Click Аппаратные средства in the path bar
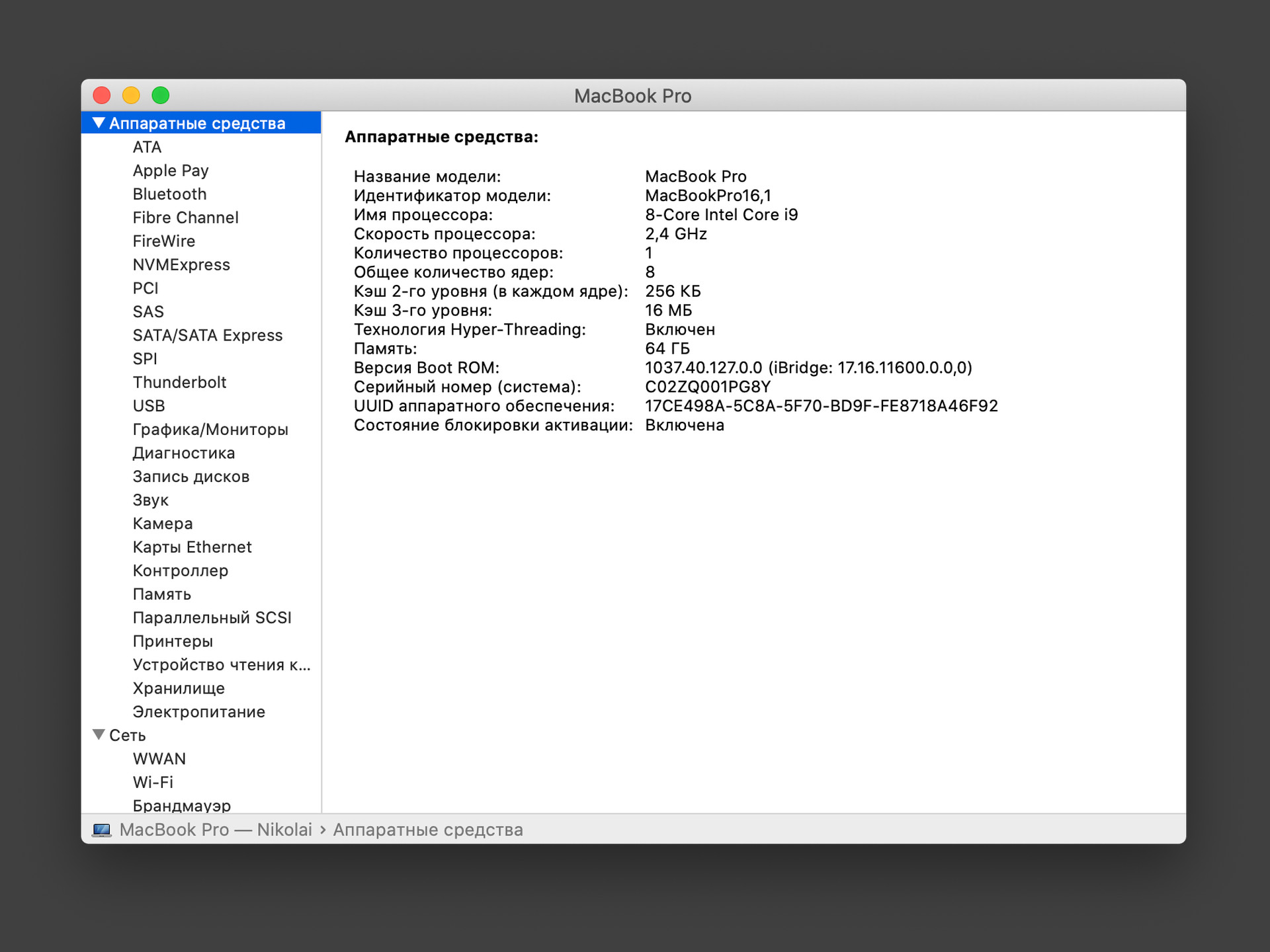 point(428,830)
